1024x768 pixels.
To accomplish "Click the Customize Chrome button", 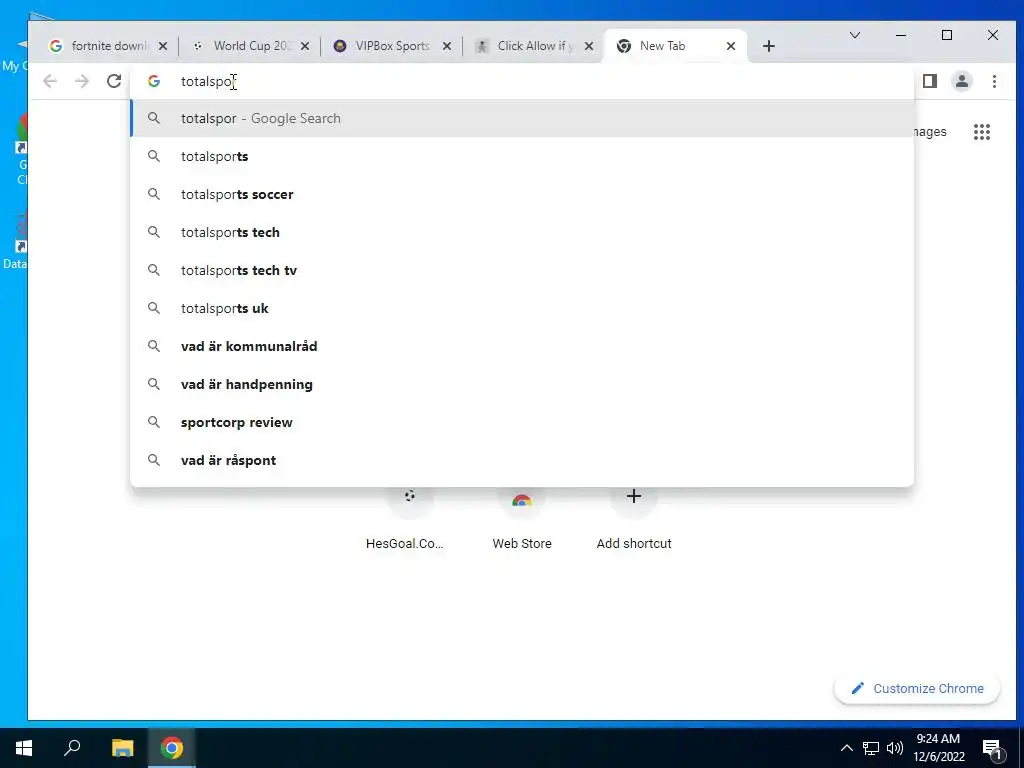I will (917, 688).
